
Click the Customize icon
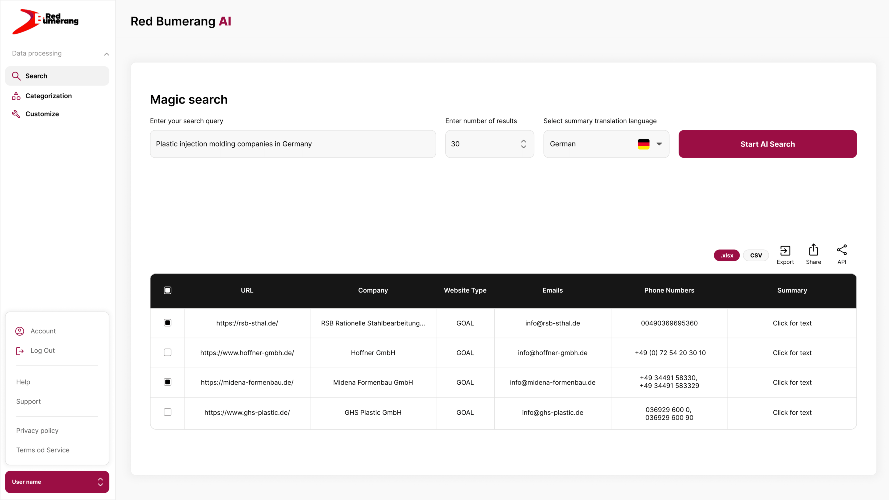tap(16, 114)
